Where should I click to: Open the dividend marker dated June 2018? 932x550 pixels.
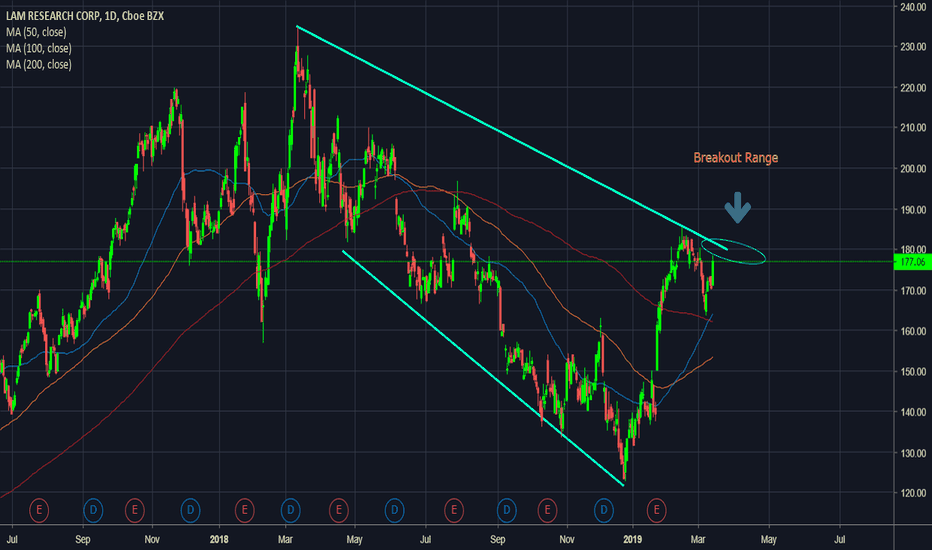(394, 510)
